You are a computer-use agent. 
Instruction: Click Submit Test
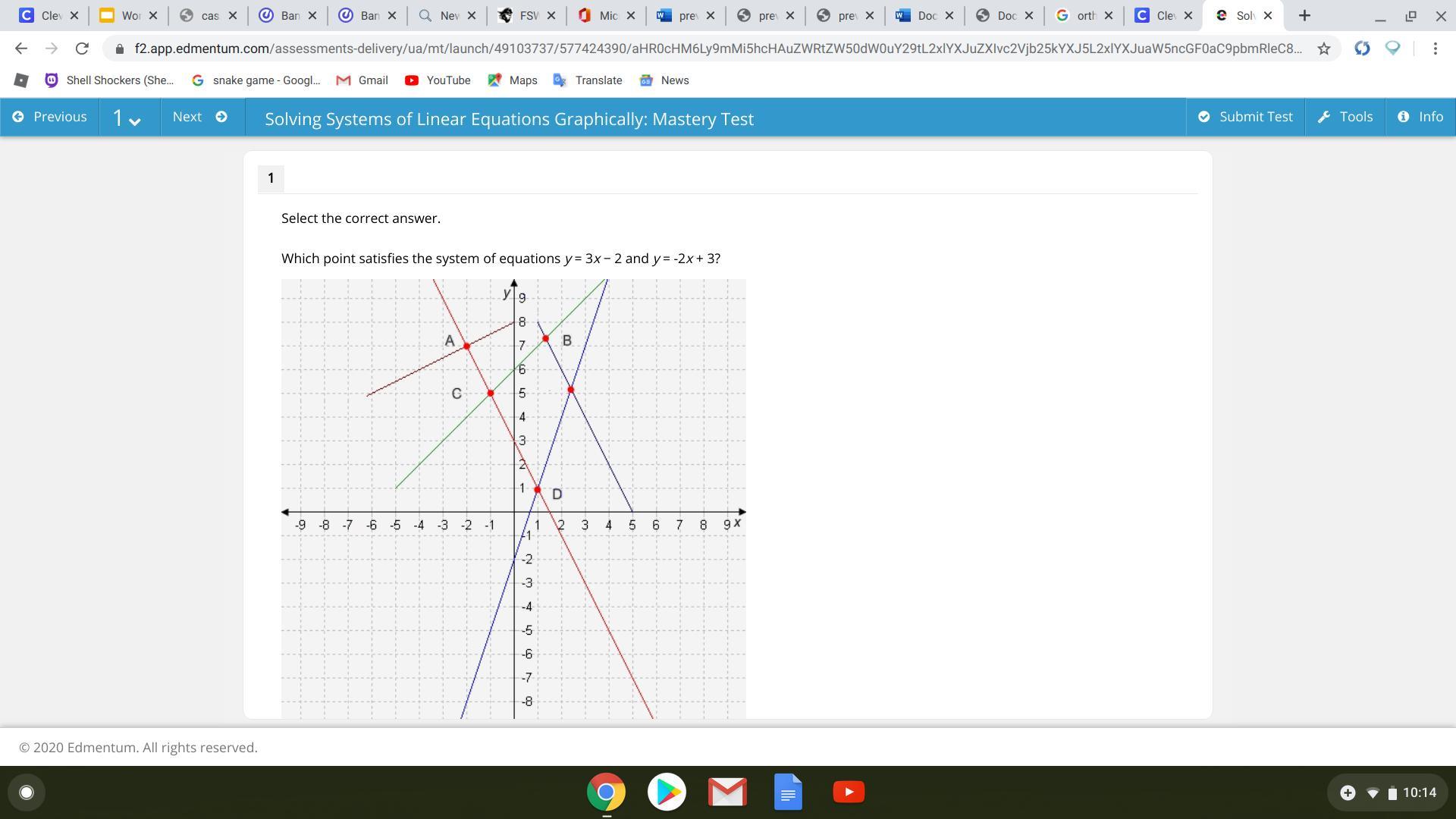point(1244,117)
